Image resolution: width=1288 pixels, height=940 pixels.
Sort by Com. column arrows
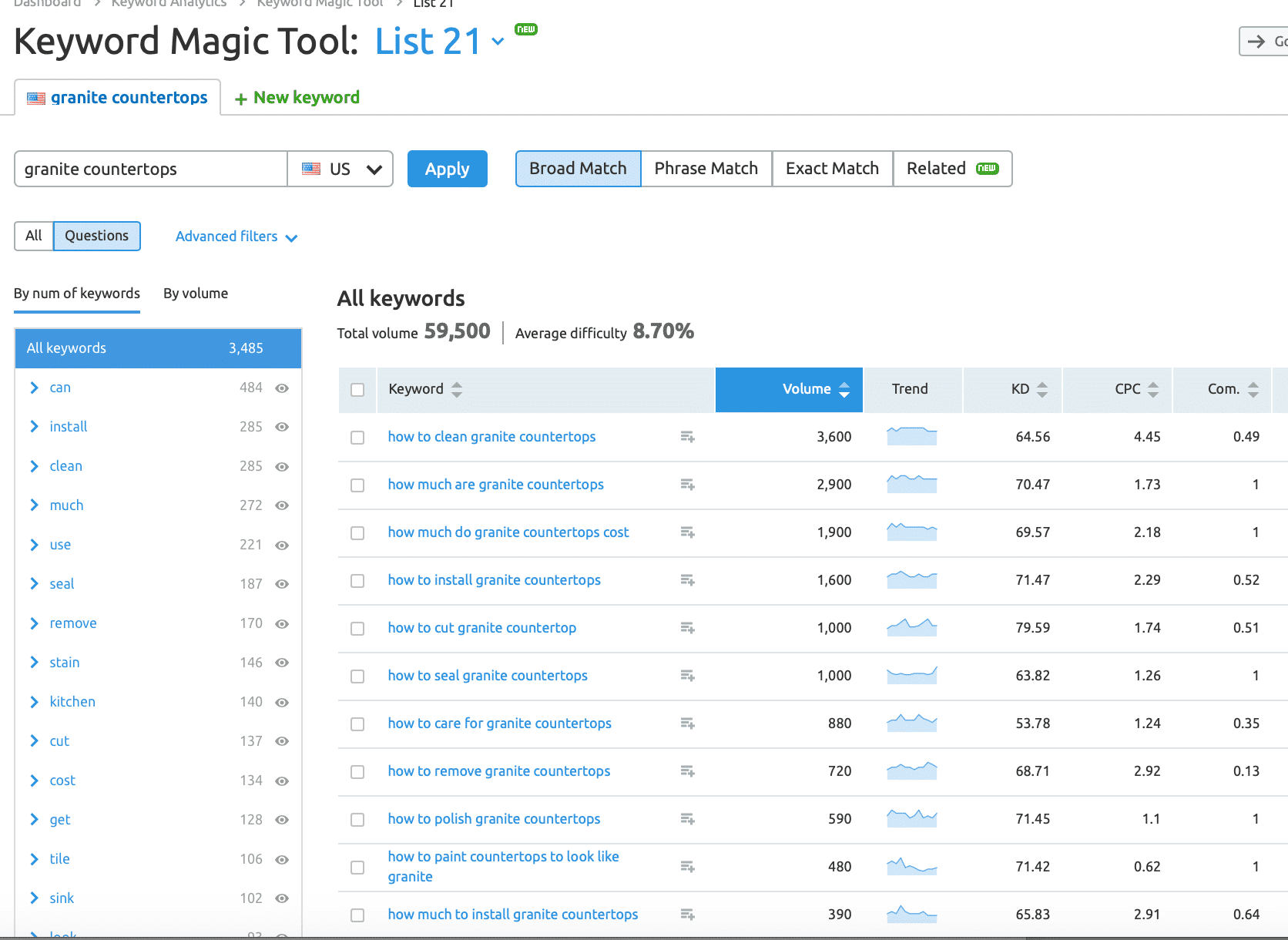[1253, 390]
